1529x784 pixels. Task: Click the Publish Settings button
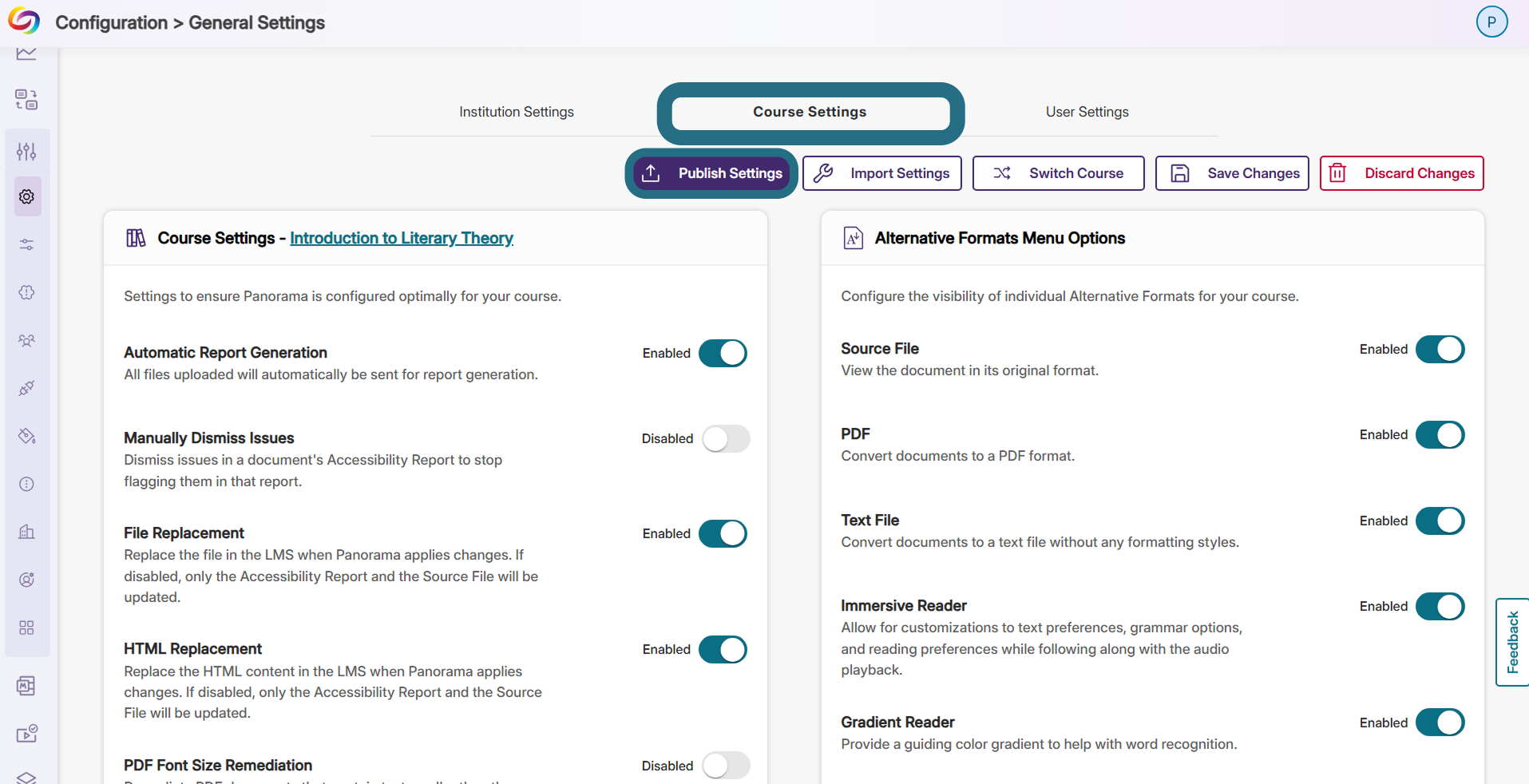coord(711,173)
